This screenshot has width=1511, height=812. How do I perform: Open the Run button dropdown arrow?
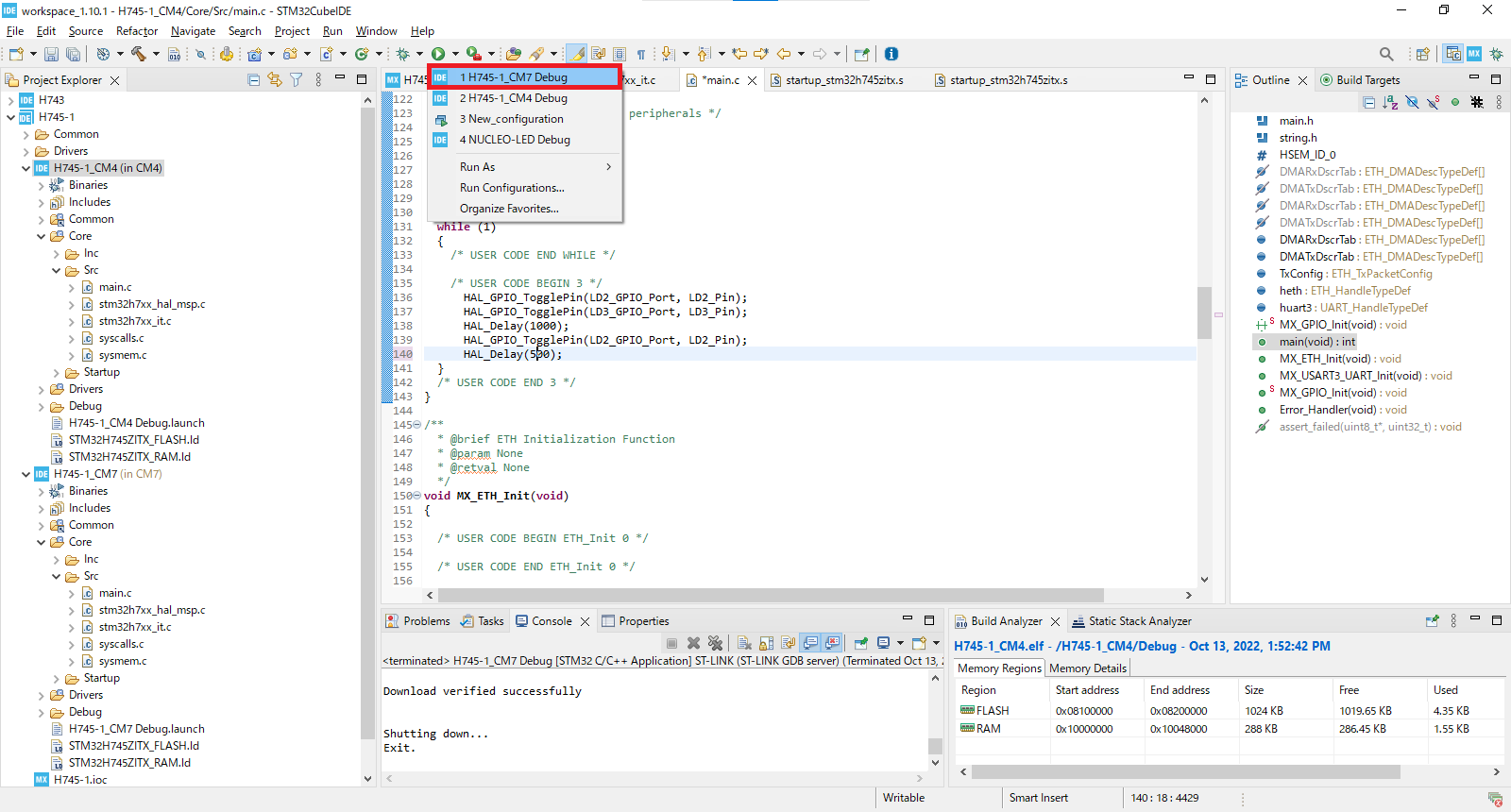455,54
